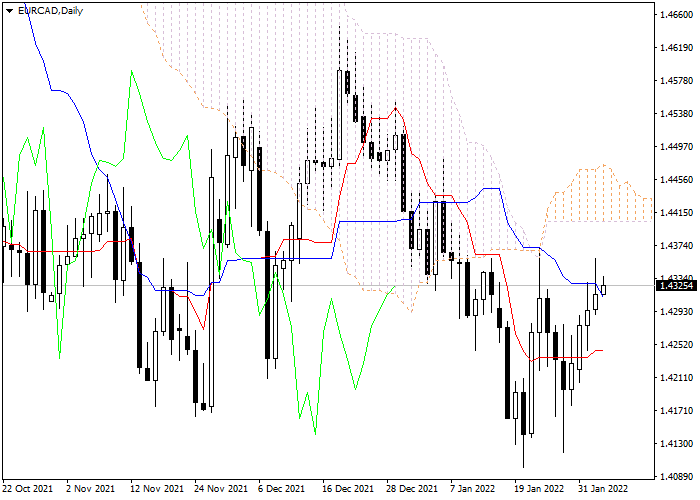700x500 pixels.
Task: Select the 1.40890 price axis label
Action: [x=677, y=477]
